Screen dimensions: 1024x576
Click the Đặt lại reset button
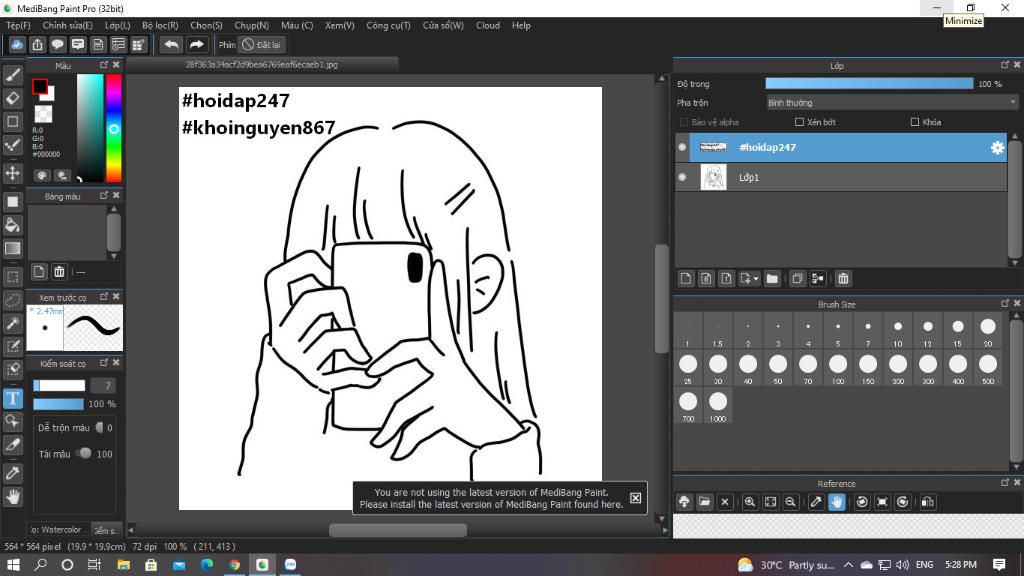pos(262,44)
